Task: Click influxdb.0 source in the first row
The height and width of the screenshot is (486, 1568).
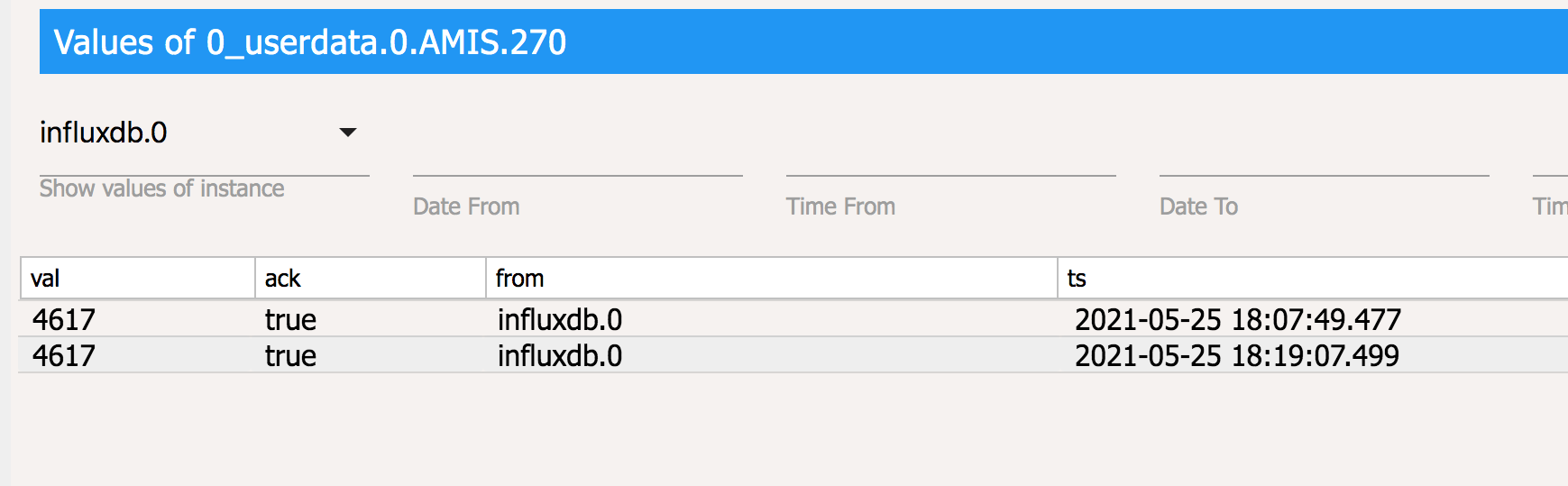Action: pyautogui.click(x=560, y=319)
